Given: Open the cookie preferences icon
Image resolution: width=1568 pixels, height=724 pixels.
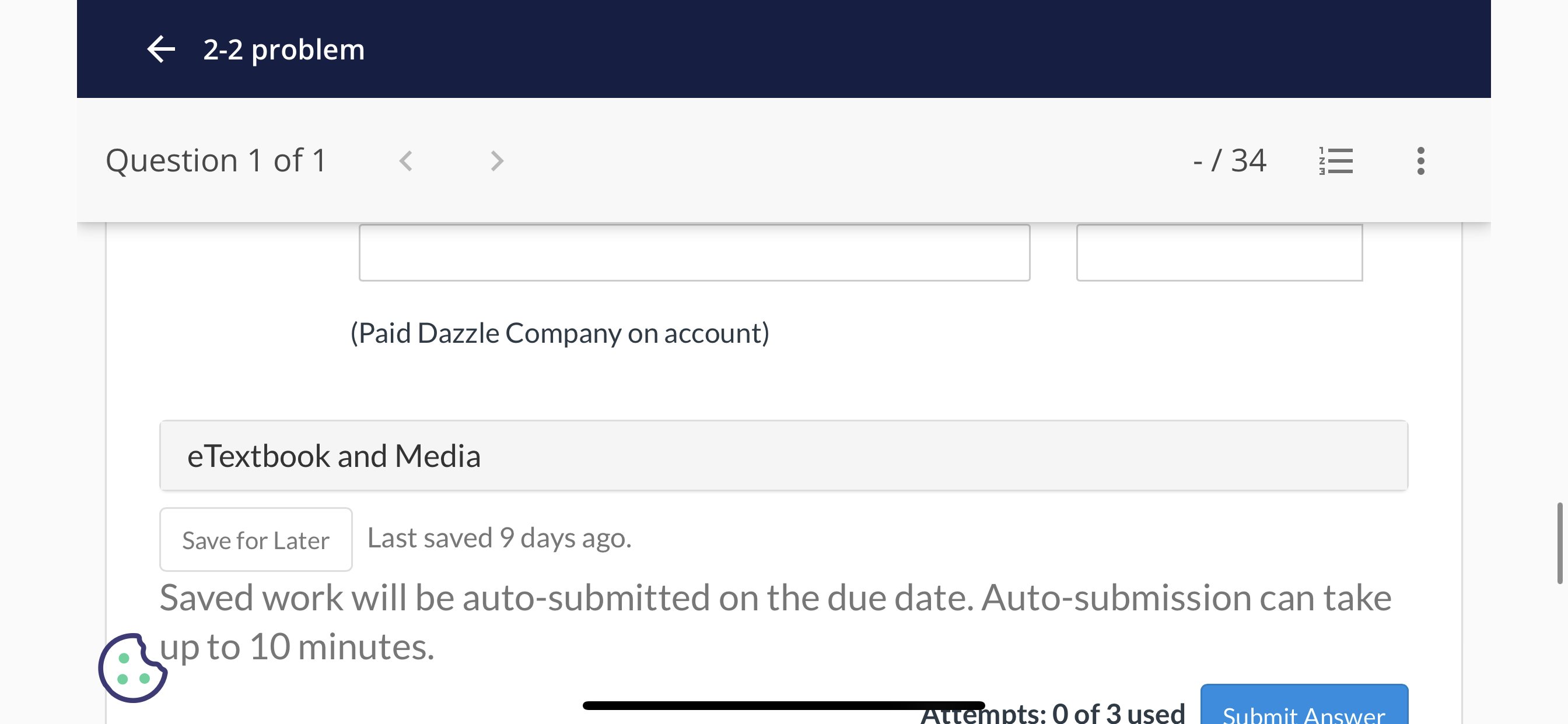Looking at the screenshot, I should click(x=132, y=668).
